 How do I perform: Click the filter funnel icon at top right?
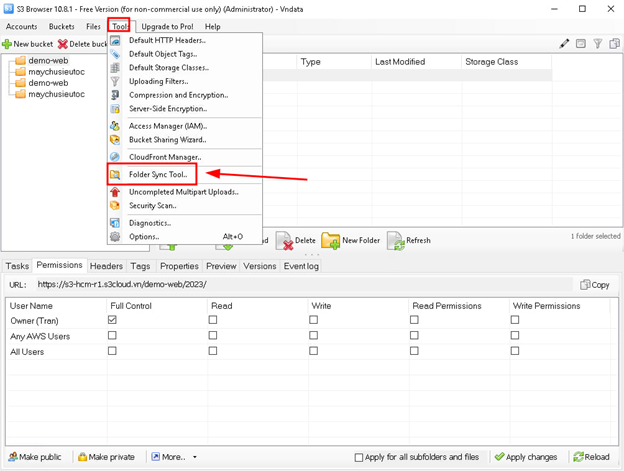pos(598,44)
